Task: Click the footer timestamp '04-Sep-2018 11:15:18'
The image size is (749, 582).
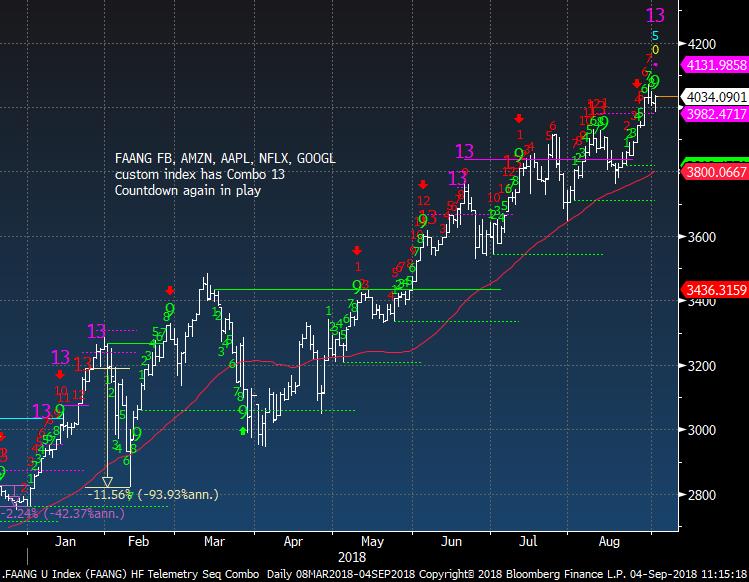Action: [x=688, y=574]
